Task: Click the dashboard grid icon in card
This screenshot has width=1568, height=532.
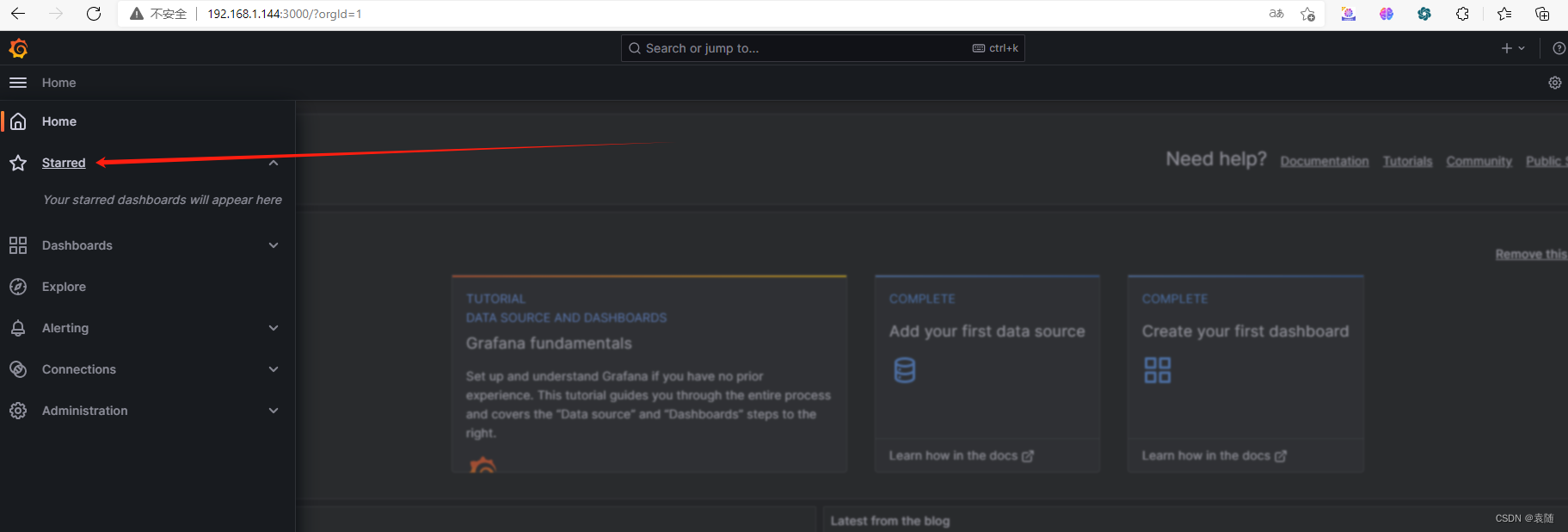Action: click(1158, 370)
